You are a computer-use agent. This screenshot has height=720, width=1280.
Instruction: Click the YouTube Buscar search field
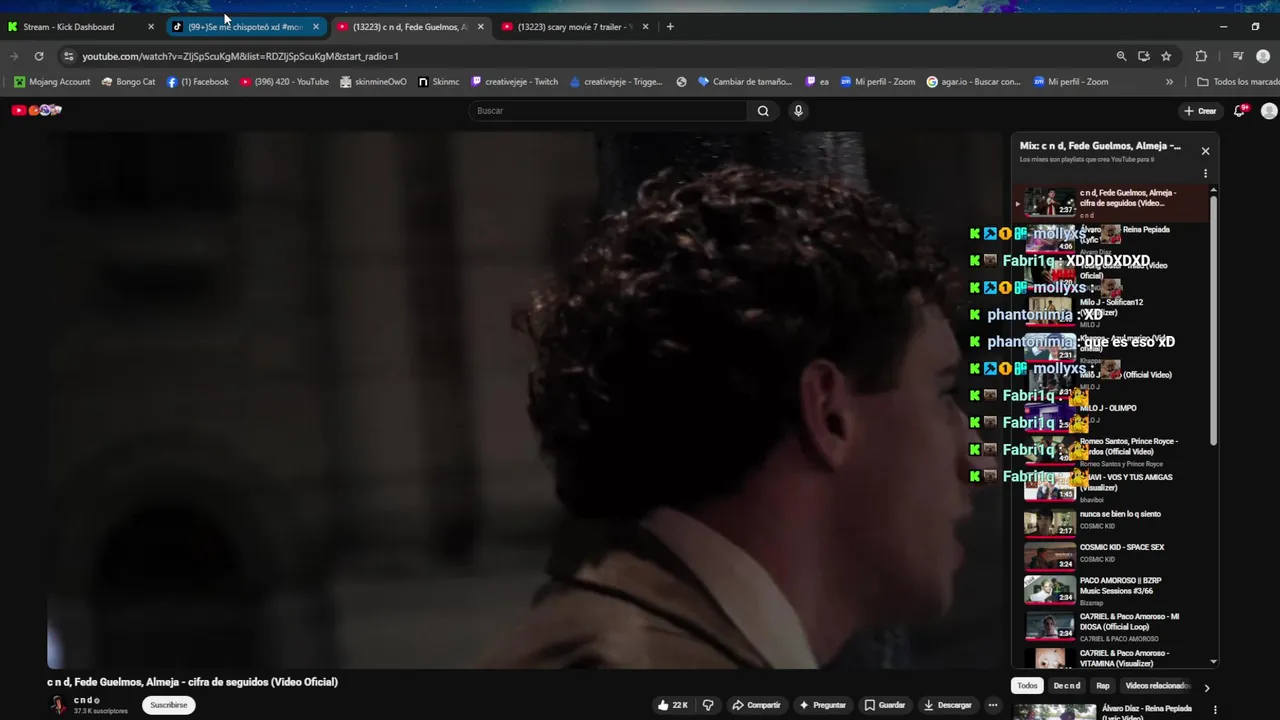[608, 111]
